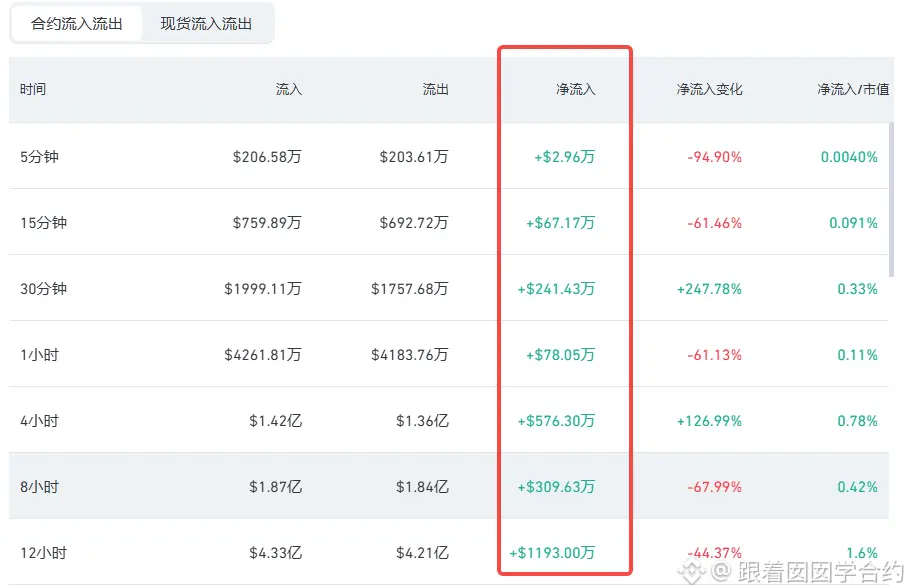Sort by 流入 column header

coord(289,89)
